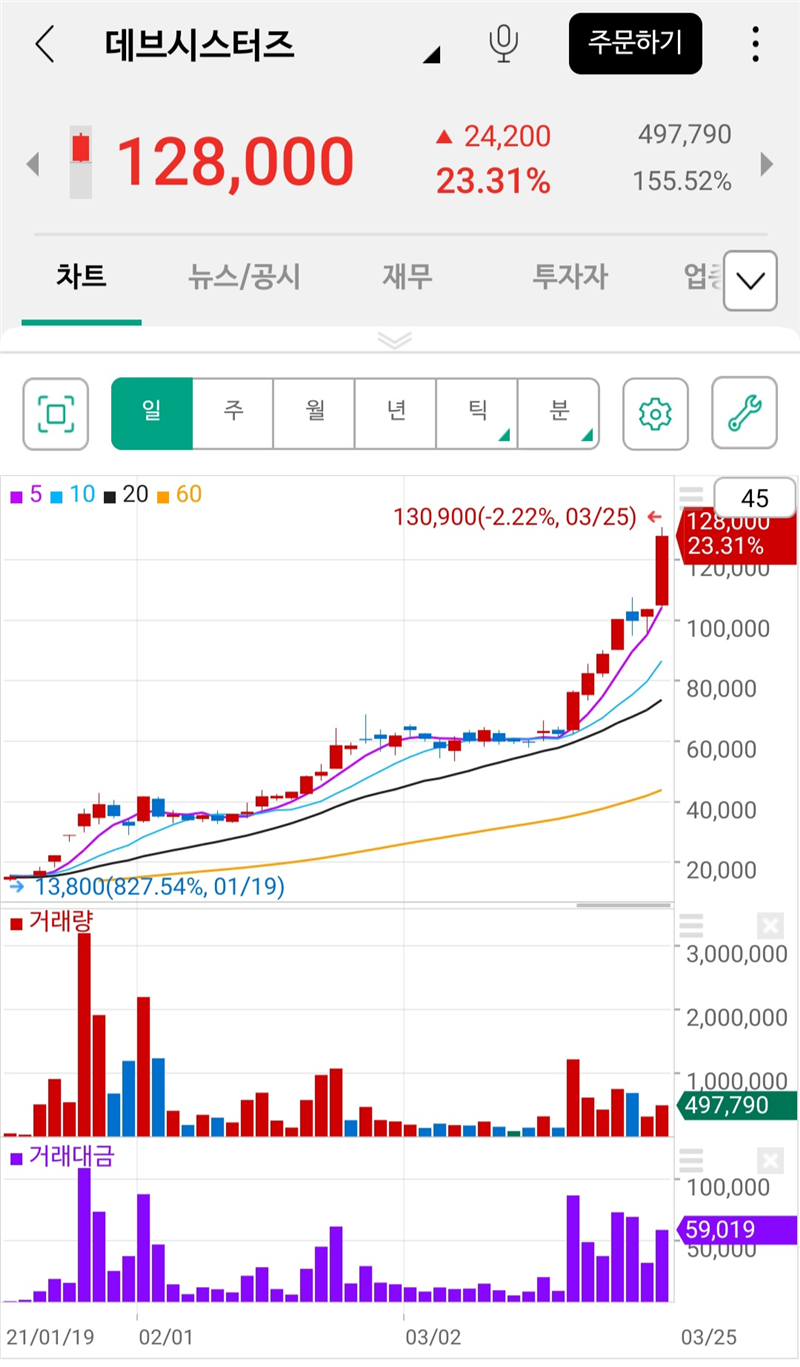Show next stock with right arrow
The width and height of the screenshot is (800, 1367).
[x=767, y=163]
